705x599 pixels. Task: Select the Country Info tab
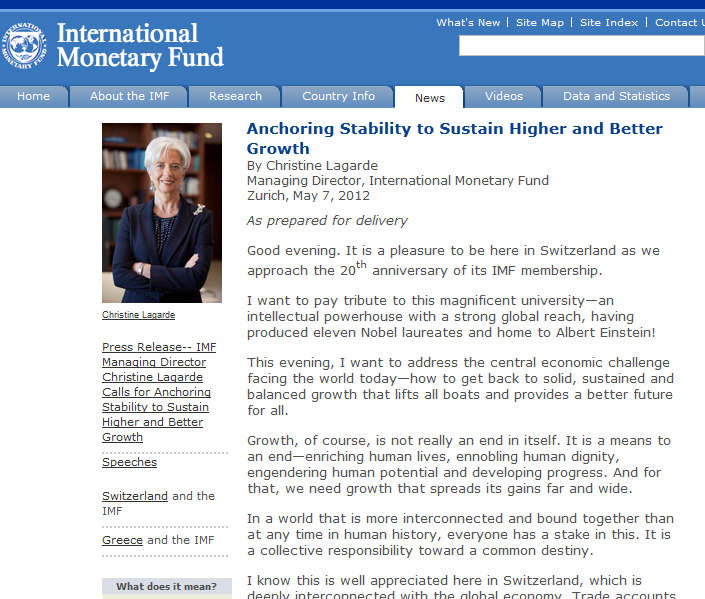point(338,97)
